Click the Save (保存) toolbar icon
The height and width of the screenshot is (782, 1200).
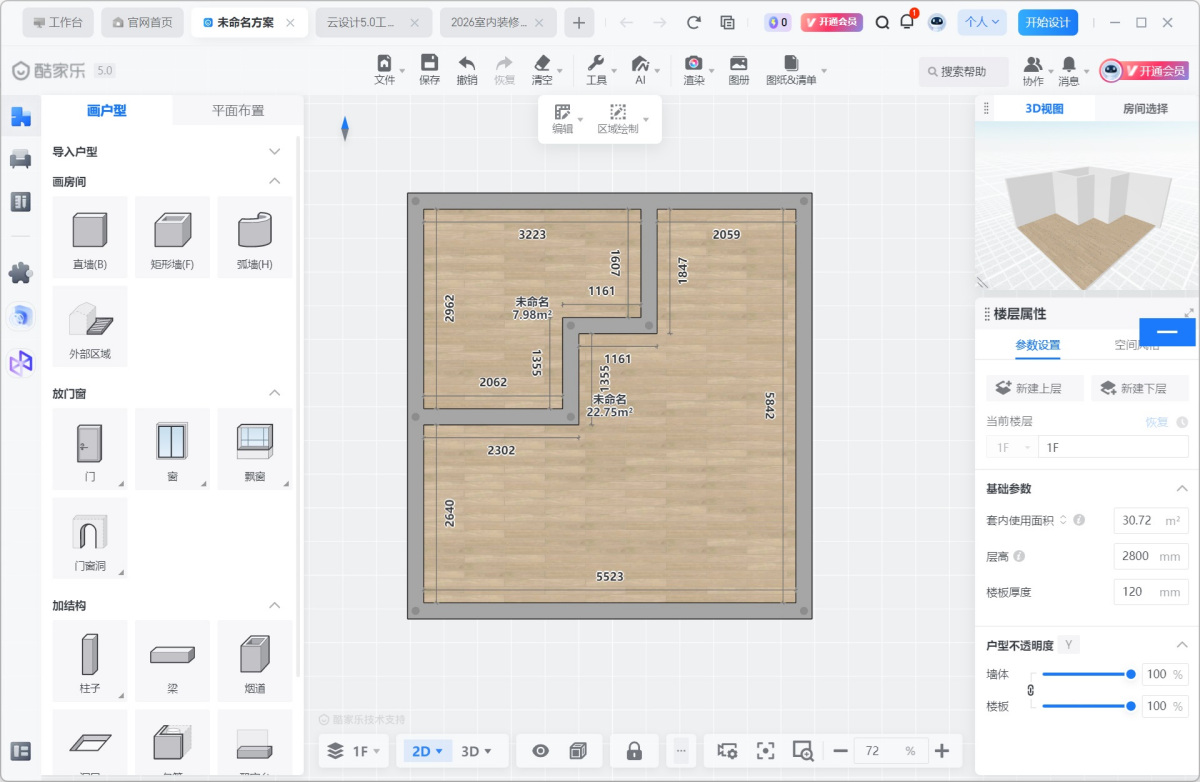point(429,69)
